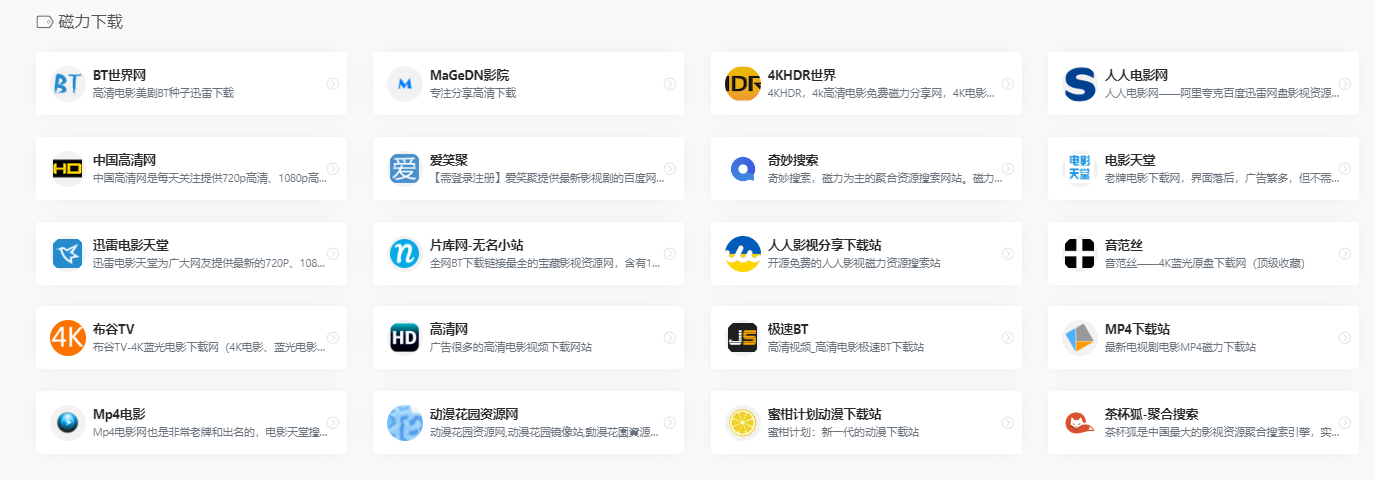Screen dimensions: 1375x480
Task: Open the arrow on 迅雷电影天堂 card
Action: (333, 254)
